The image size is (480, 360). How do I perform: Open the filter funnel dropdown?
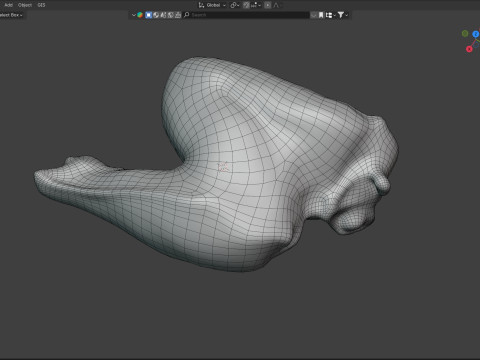coord(342,15)
